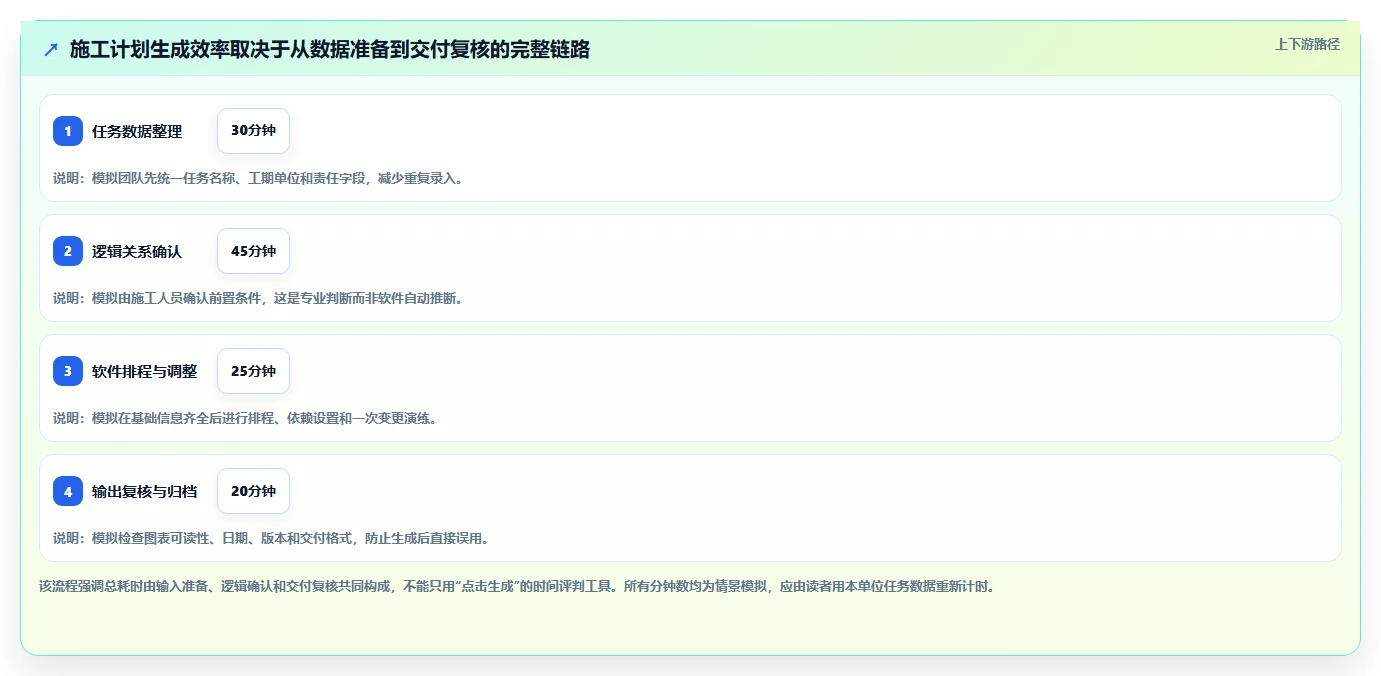Image resolution: width=1381 pixels, height=676 pixels.
Task: Click the 输出复核与归档 step title
Action: point(144,491)
